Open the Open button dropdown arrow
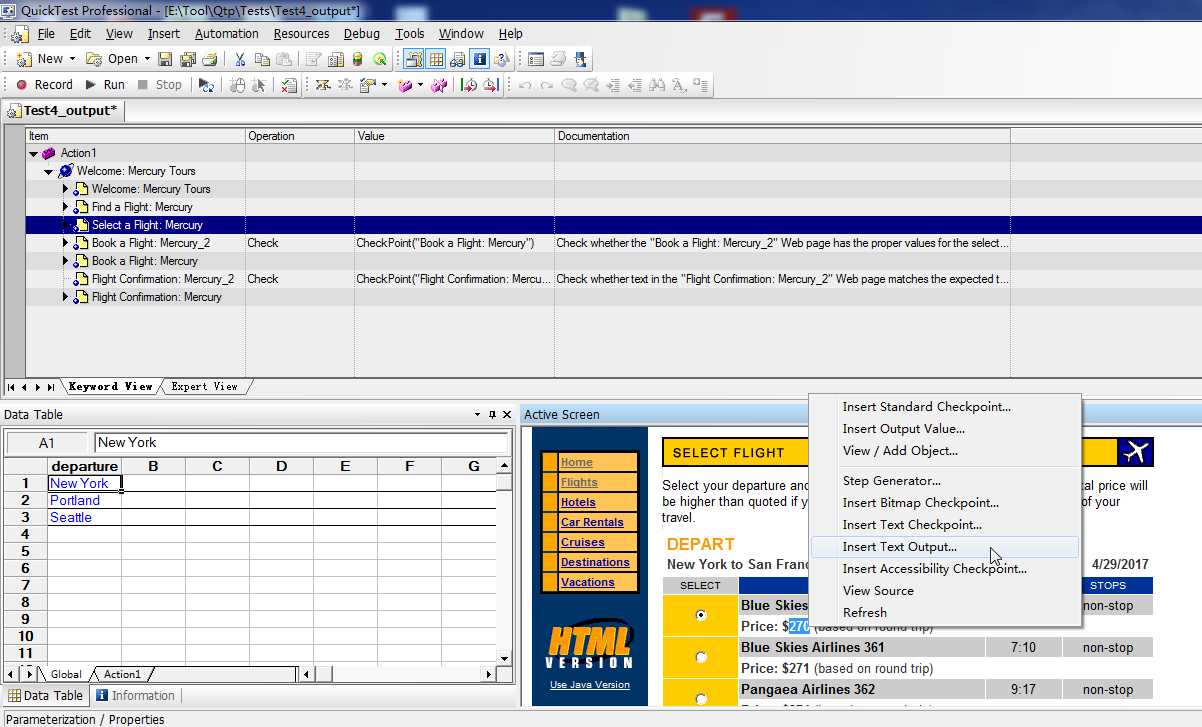1202x727 pixels. point(147,59)
